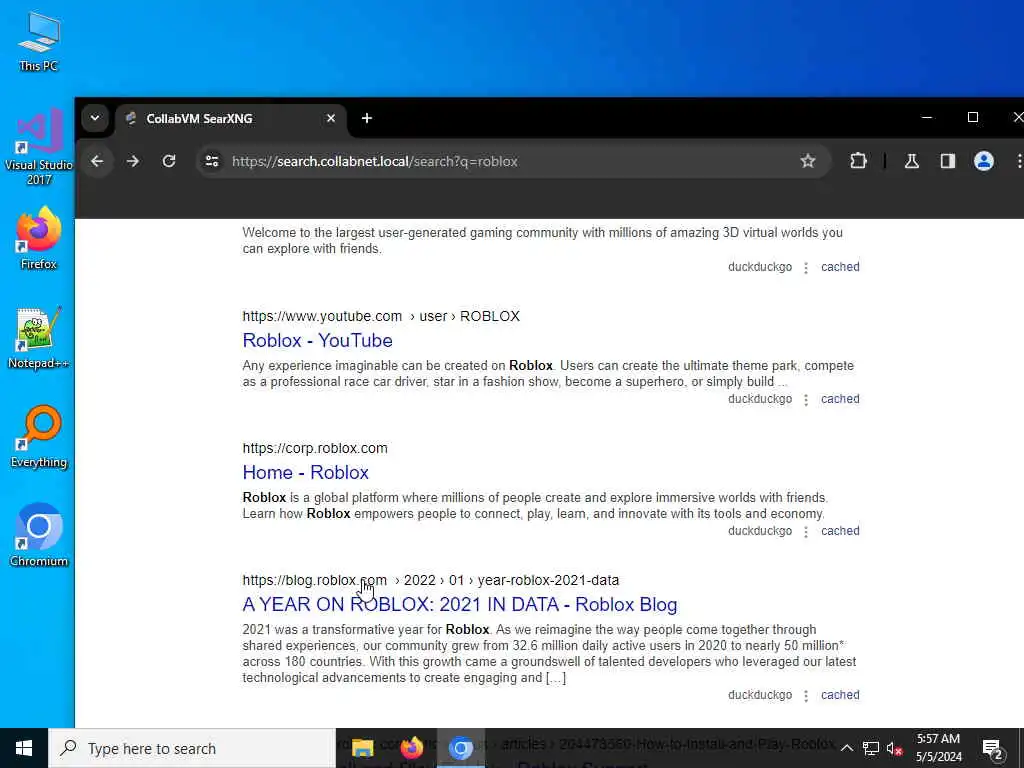Open the taskbar clock and date
Screen dimensions: 1024x768
click(938, 748)
